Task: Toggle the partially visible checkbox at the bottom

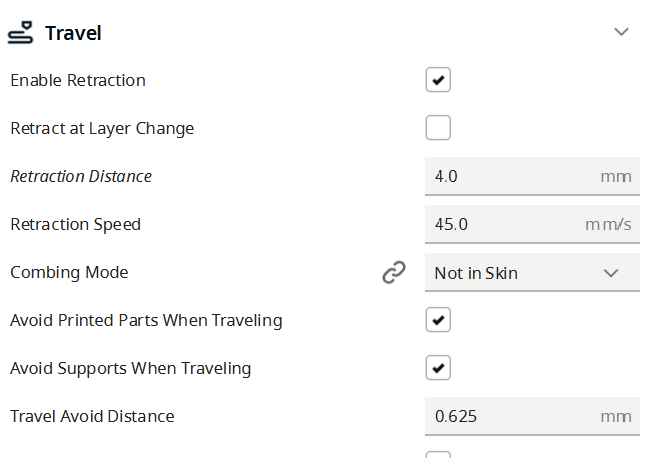Action: pyautogui.click(x=438, y=454)
